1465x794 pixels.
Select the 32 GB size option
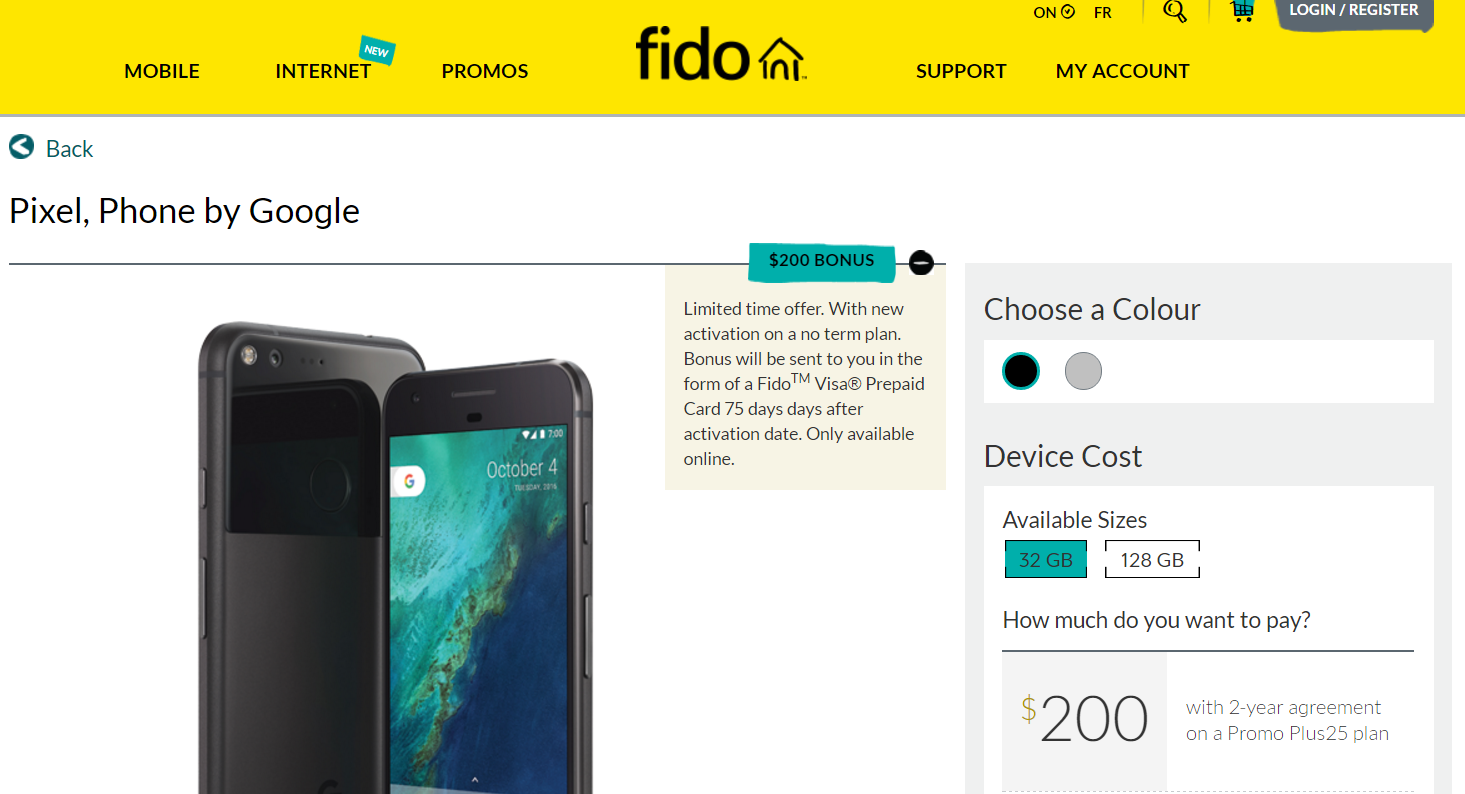(x=1045, y=560)
